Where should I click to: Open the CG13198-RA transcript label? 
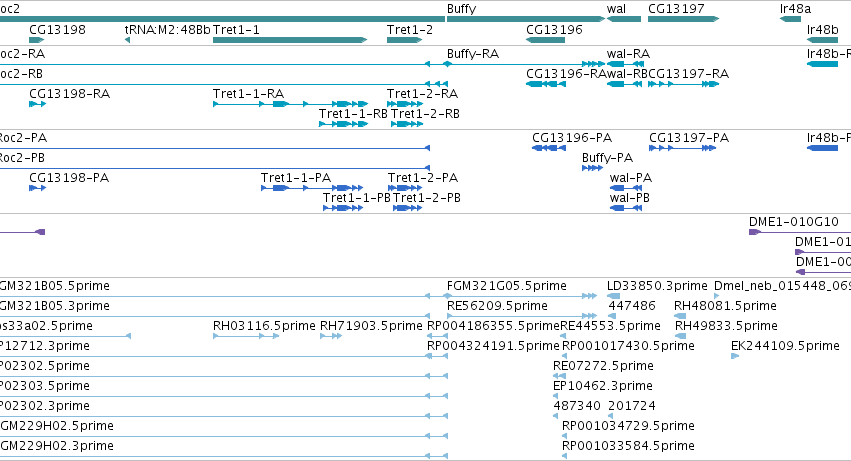click(69, 94)
